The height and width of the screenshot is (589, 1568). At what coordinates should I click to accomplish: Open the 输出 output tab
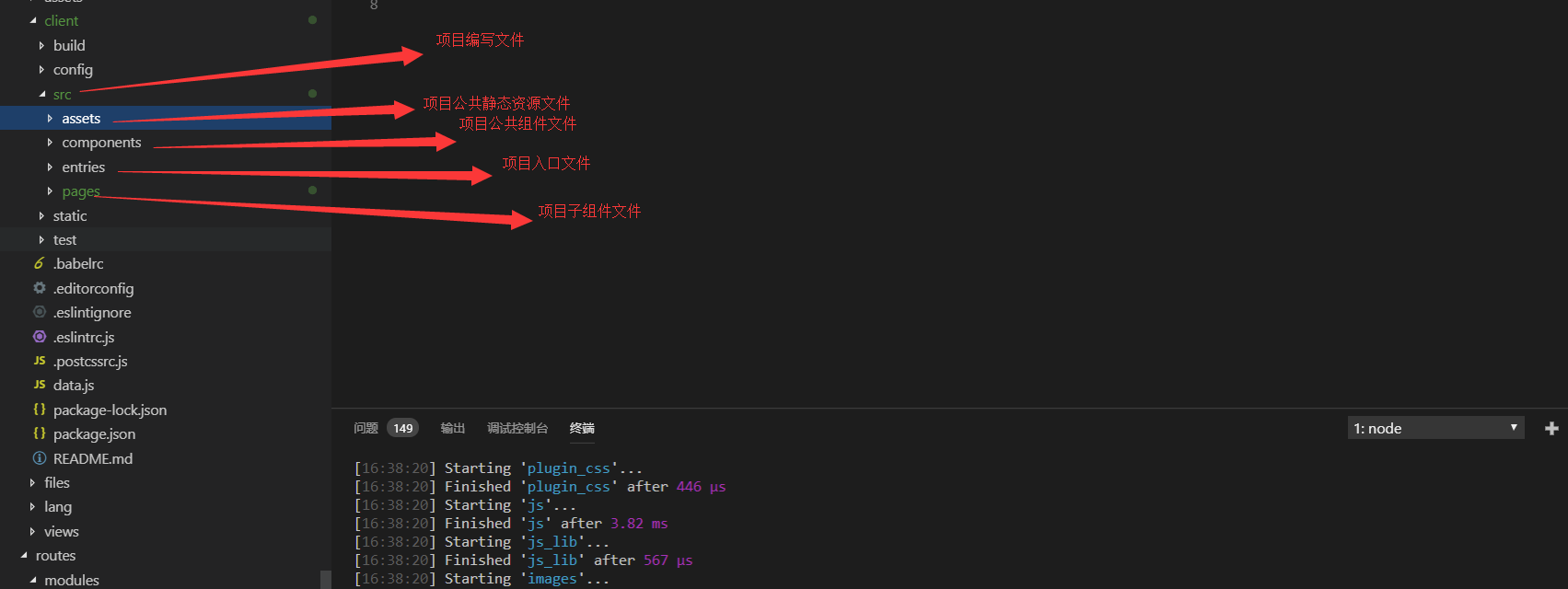(453, 428)
